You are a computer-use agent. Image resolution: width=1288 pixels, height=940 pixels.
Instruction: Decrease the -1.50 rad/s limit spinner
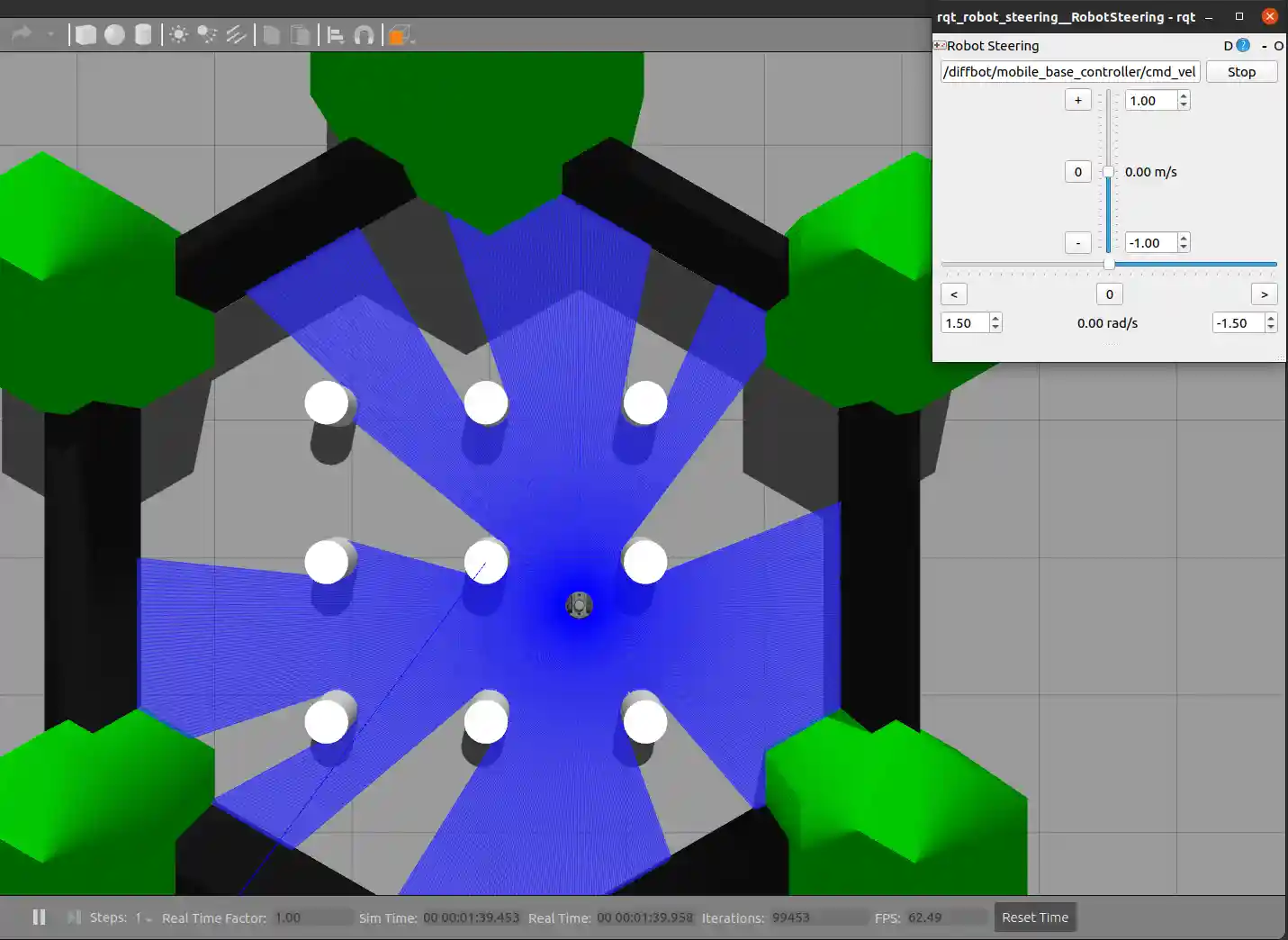pos(1270,327)
